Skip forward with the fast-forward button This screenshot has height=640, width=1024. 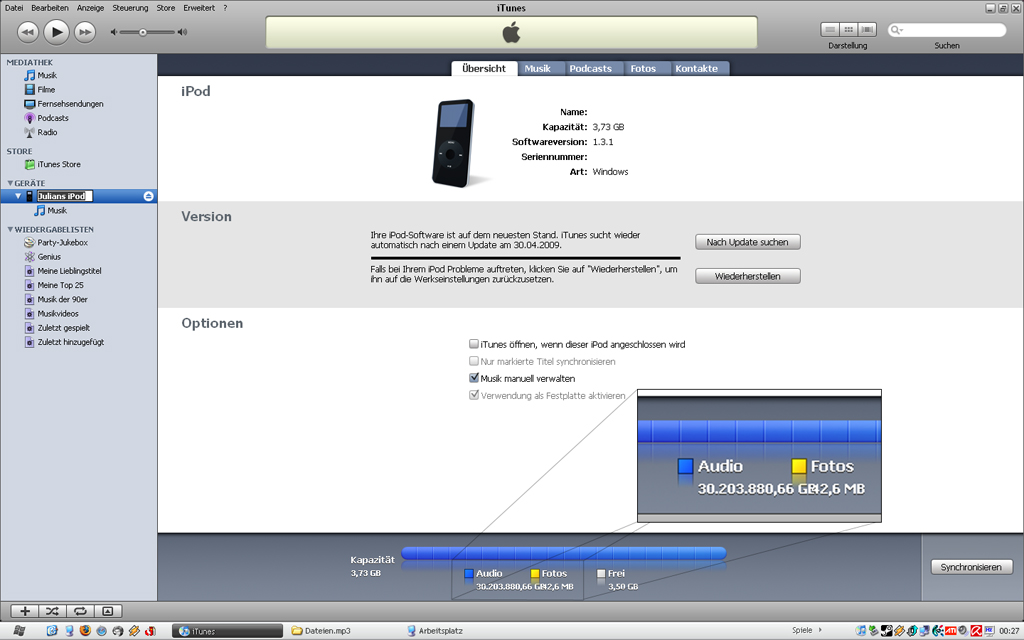(85, 32)
